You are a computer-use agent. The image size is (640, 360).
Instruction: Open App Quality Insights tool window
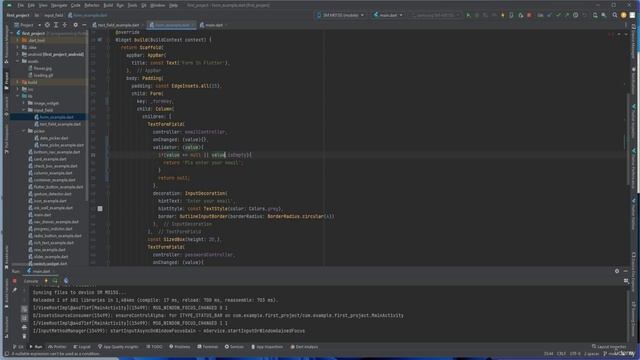118,347
